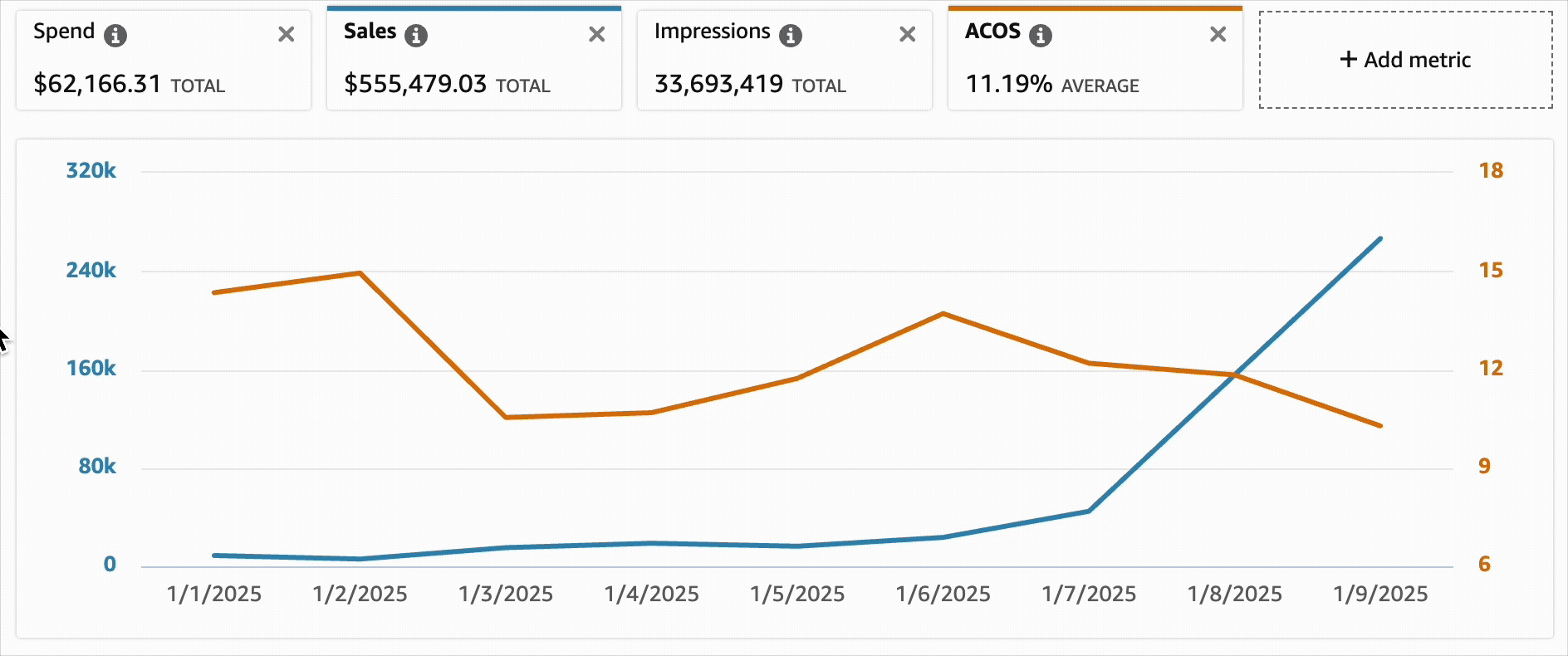Click the 1/3/2025 date axis label

point(506,595)
